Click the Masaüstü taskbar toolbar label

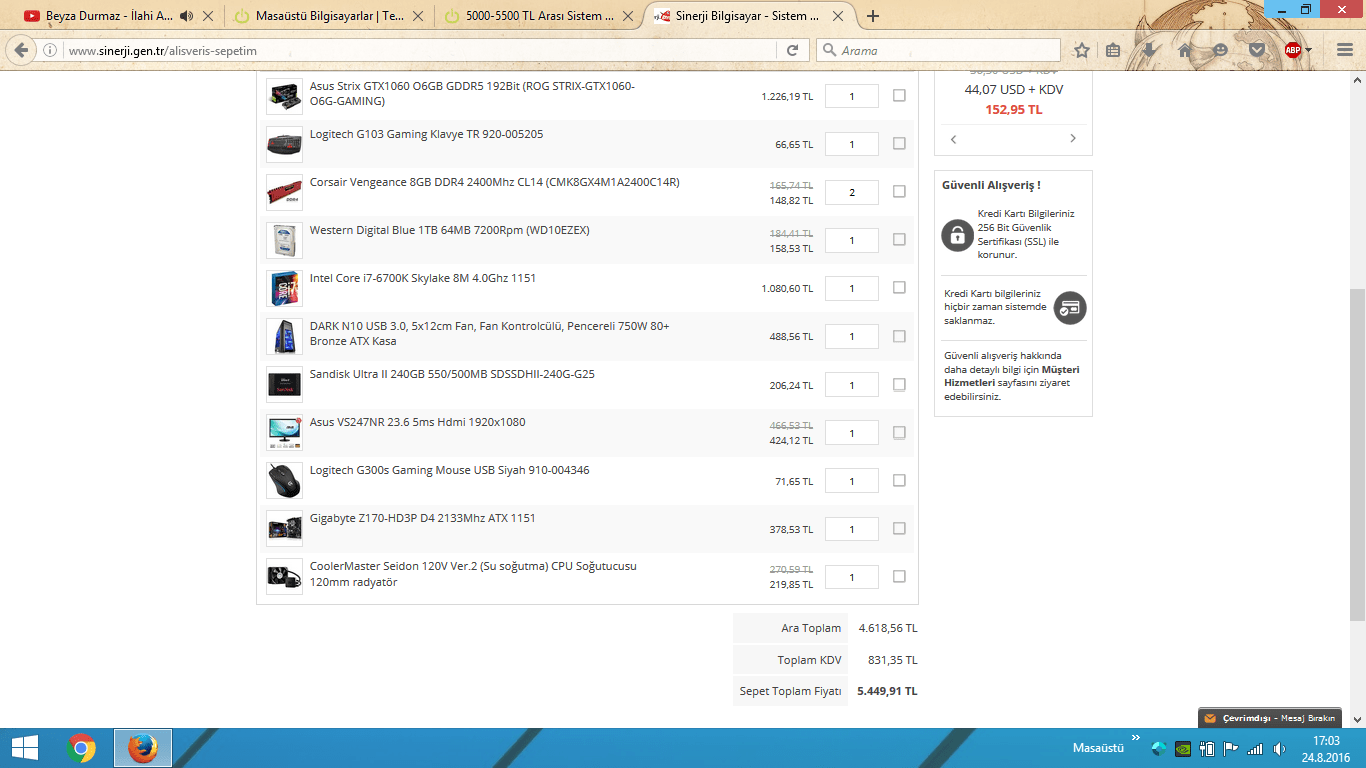coord(1098,748)
